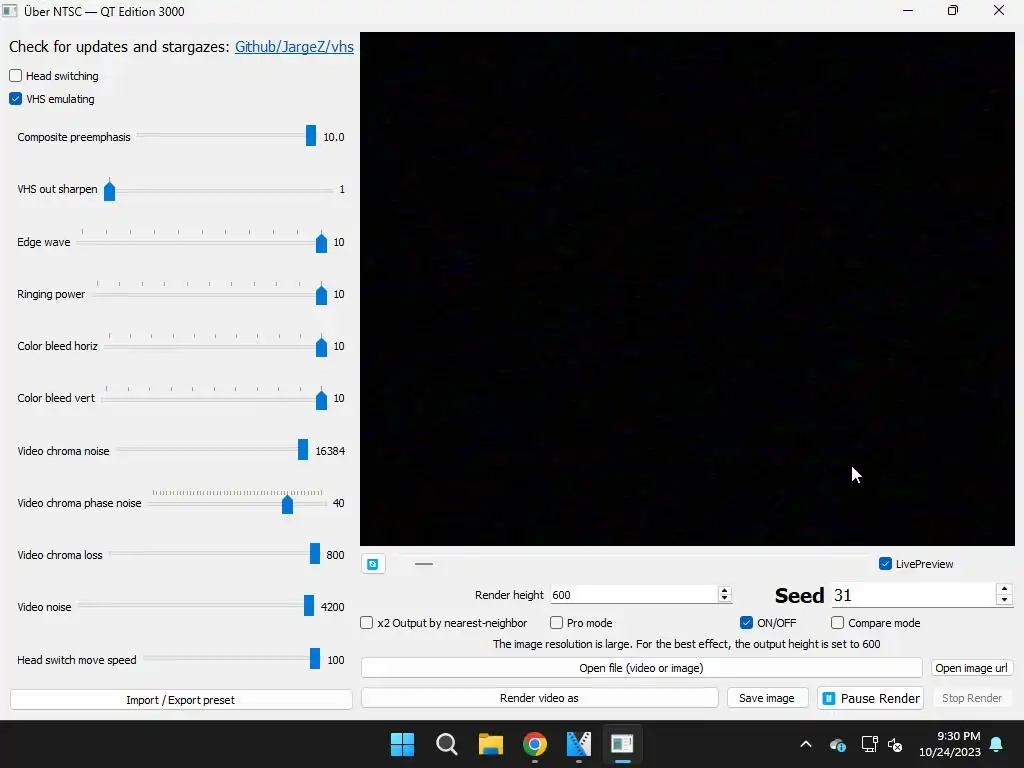Click the '800' chroma loss value
This screenshot has width=1024, height=768.
(335, 554)
